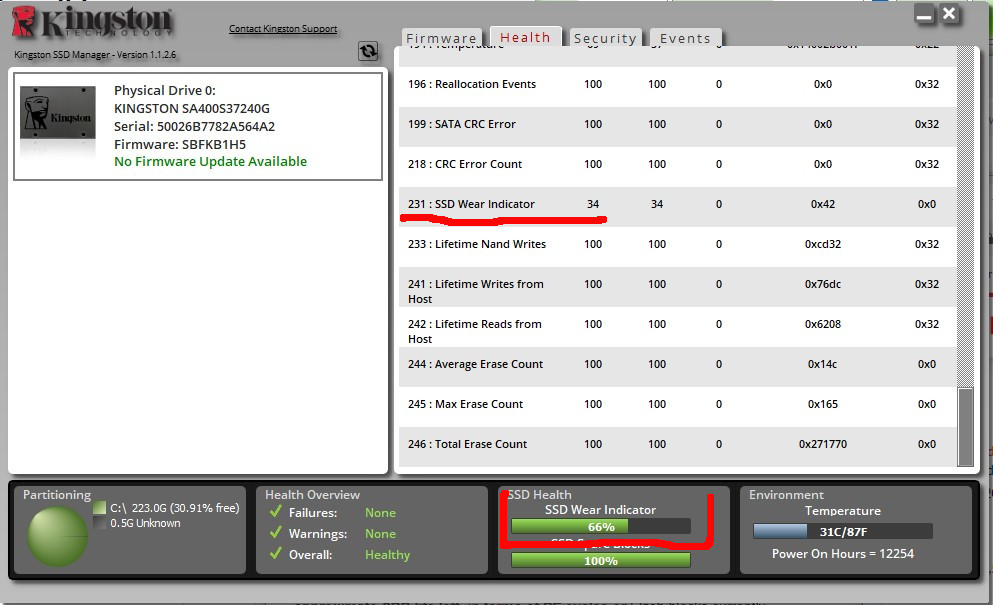This screenshot has height=605, width=993.
Task: Switch to the Health tab
Action: coord(526,37)
